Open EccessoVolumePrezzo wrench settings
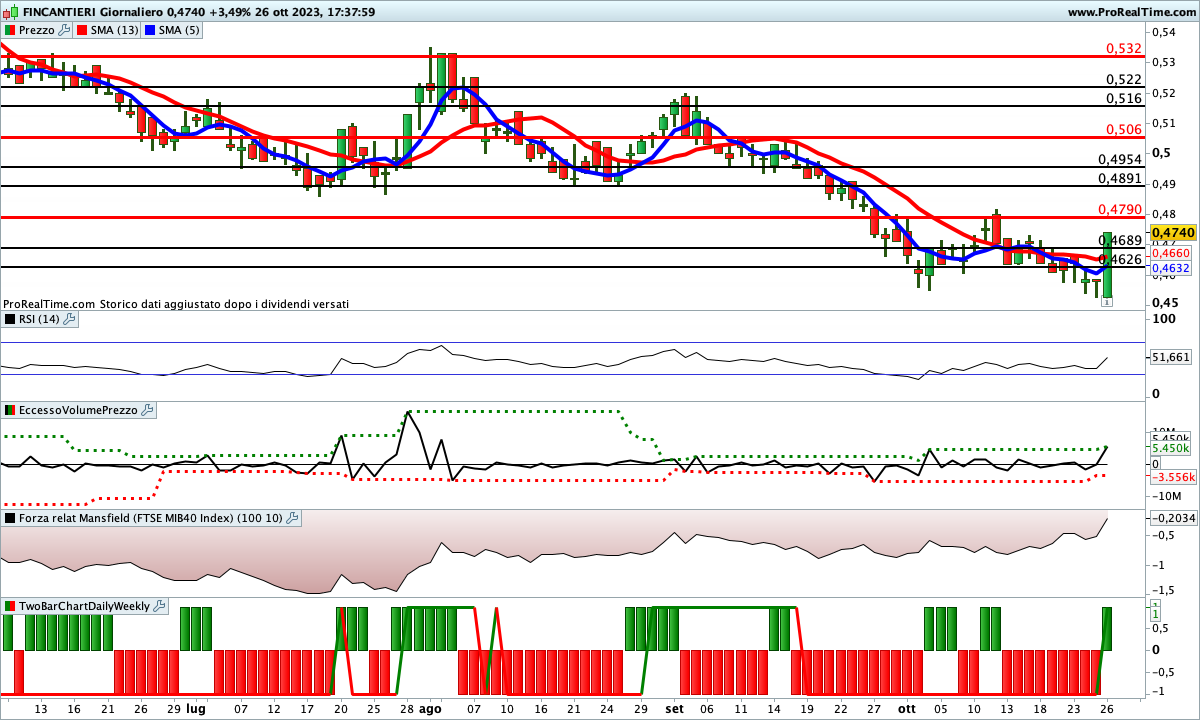Viewport: 1200px width, 720px height. point(147,410)
